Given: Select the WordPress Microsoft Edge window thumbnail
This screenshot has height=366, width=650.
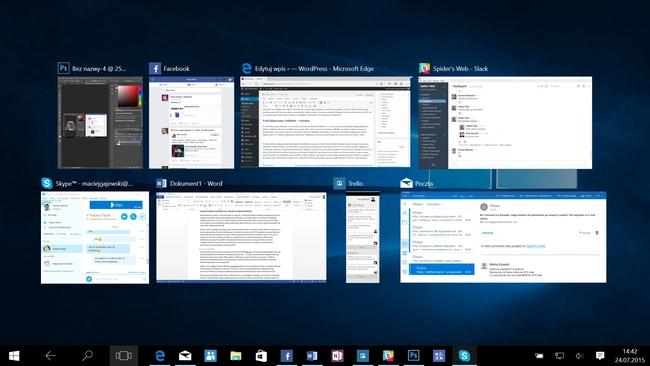Looking at the screenshot, I should tap(326, 122).
